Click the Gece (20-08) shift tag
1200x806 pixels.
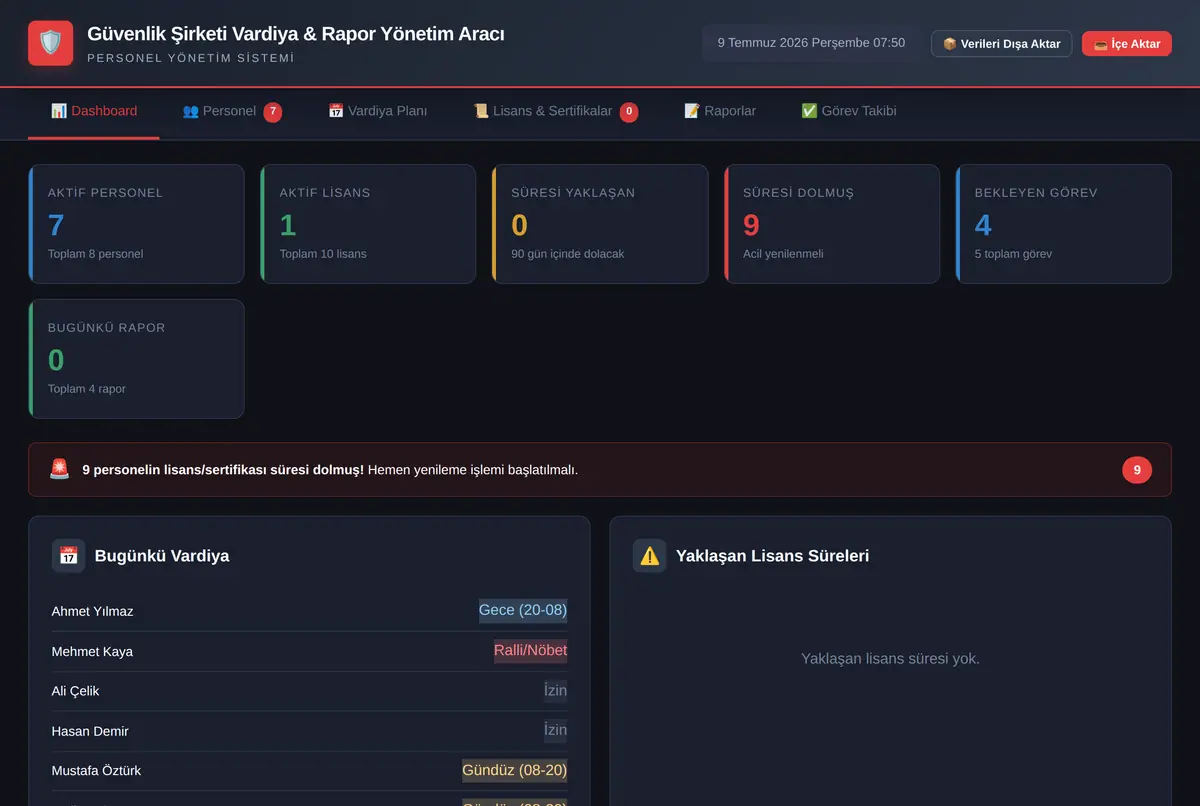(x=523, y=610)
